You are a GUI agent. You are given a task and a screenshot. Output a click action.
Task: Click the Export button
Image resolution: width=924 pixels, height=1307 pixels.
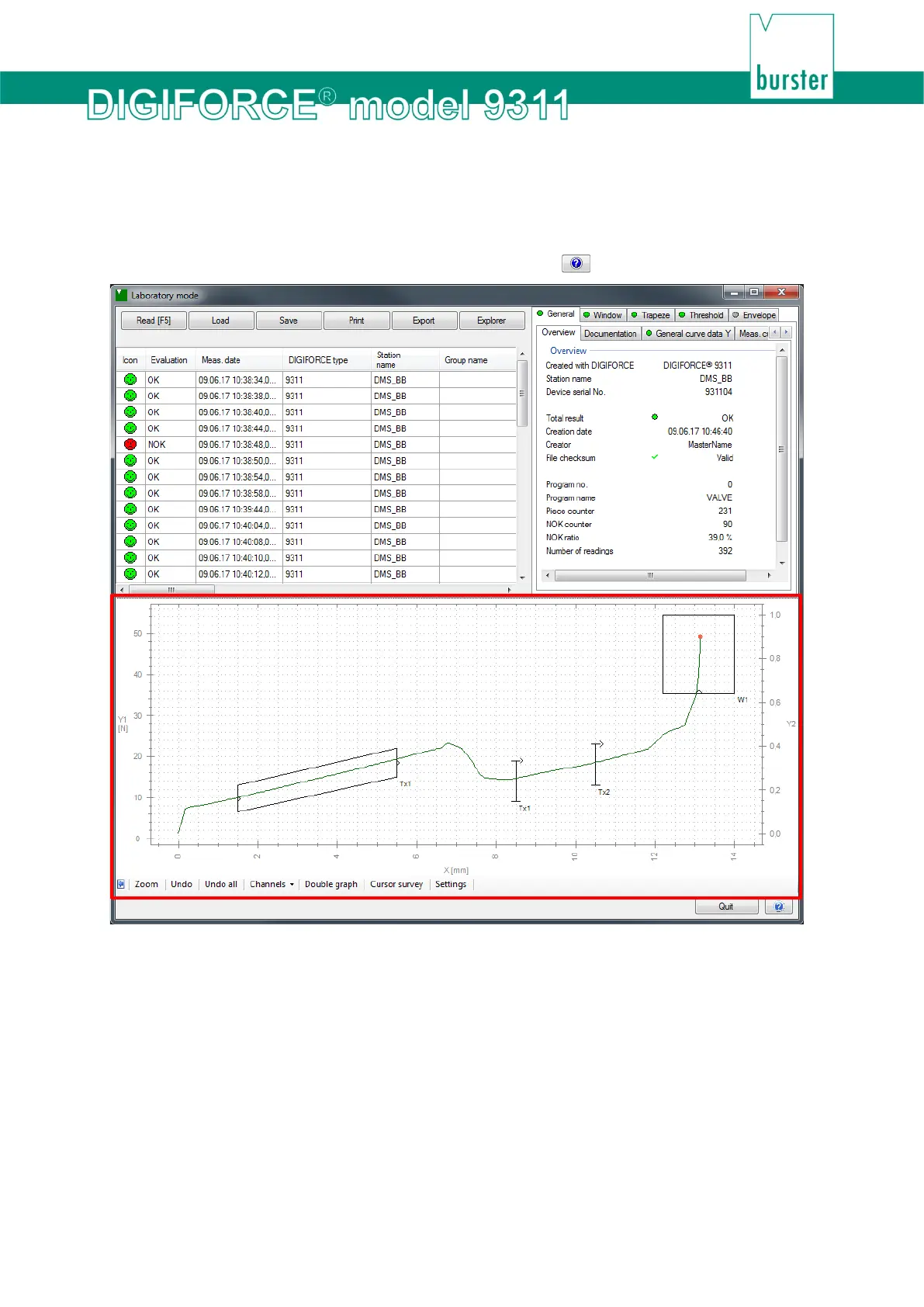pos(424,321)
